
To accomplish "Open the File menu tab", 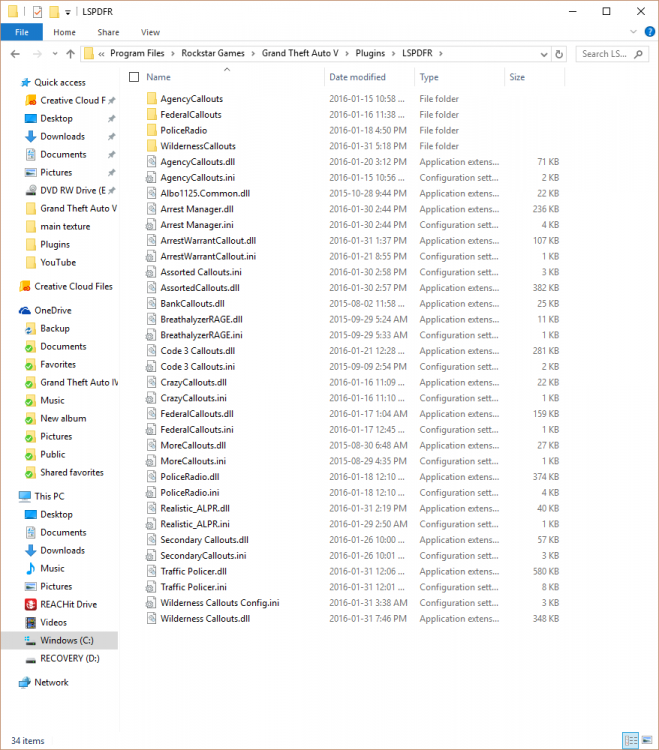I will click(22, 32).
